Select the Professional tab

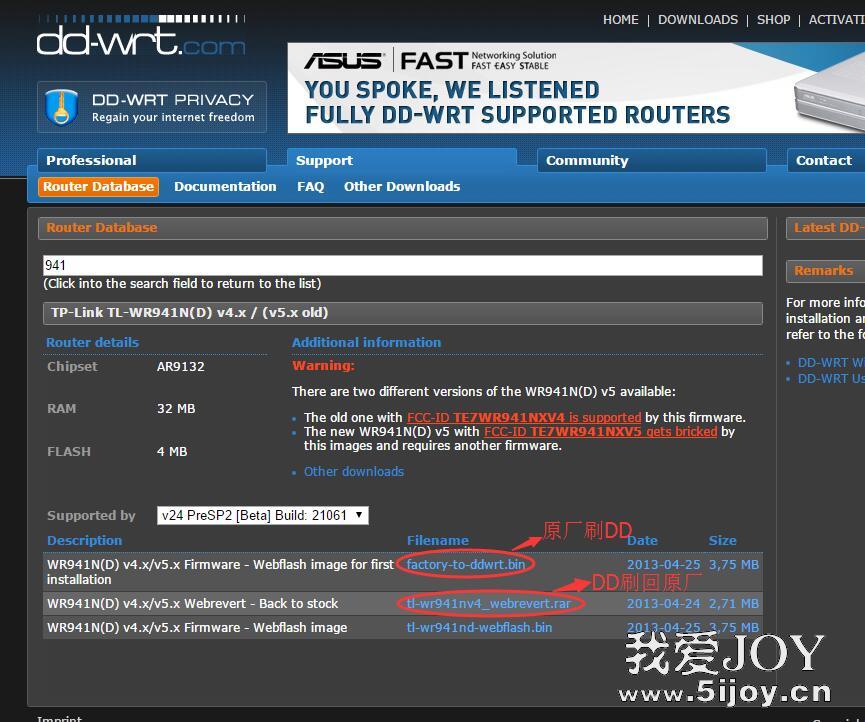click(x=152, y=161)
